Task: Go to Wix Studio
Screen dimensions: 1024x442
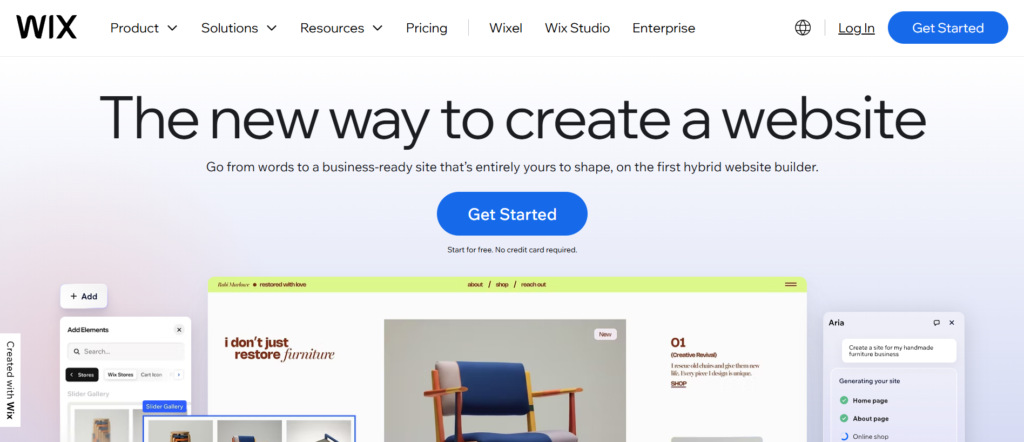Action: [577, 28]
